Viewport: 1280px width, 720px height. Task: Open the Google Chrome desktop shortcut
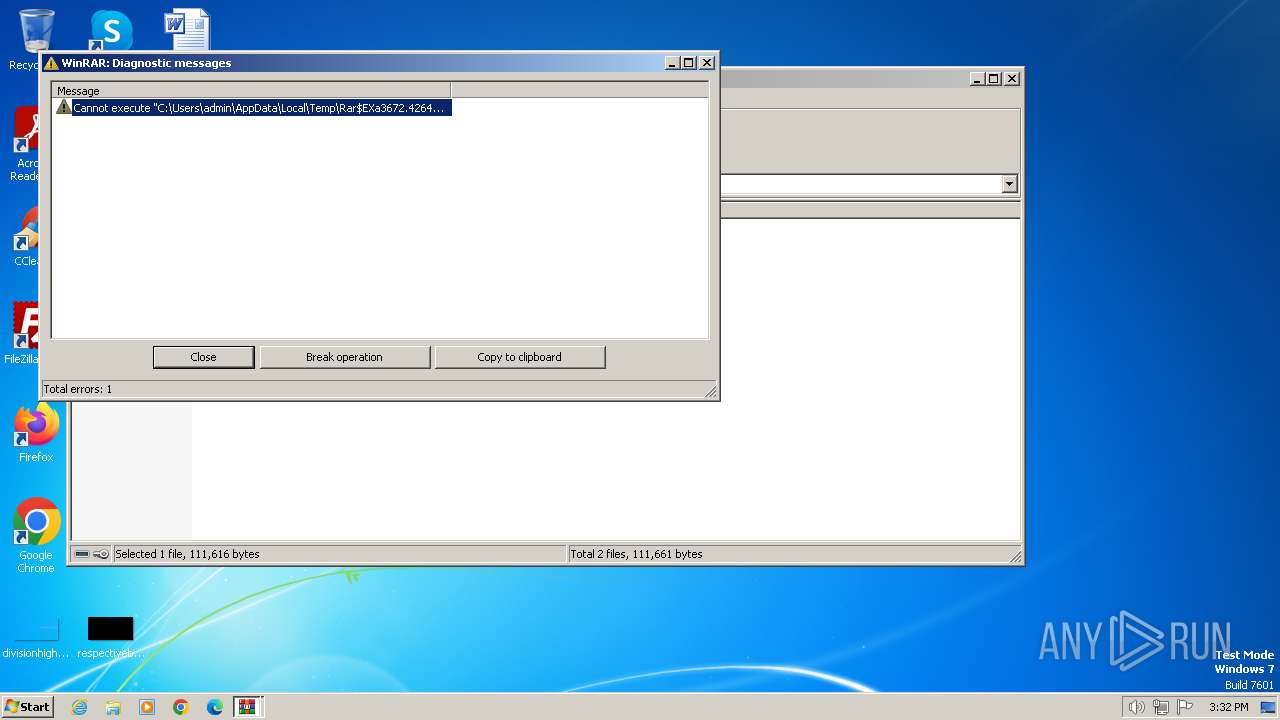point(36,536)
